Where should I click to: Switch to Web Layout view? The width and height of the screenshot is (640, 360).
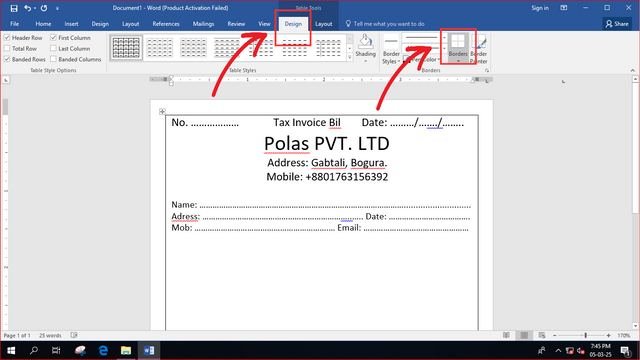[542, 336]
